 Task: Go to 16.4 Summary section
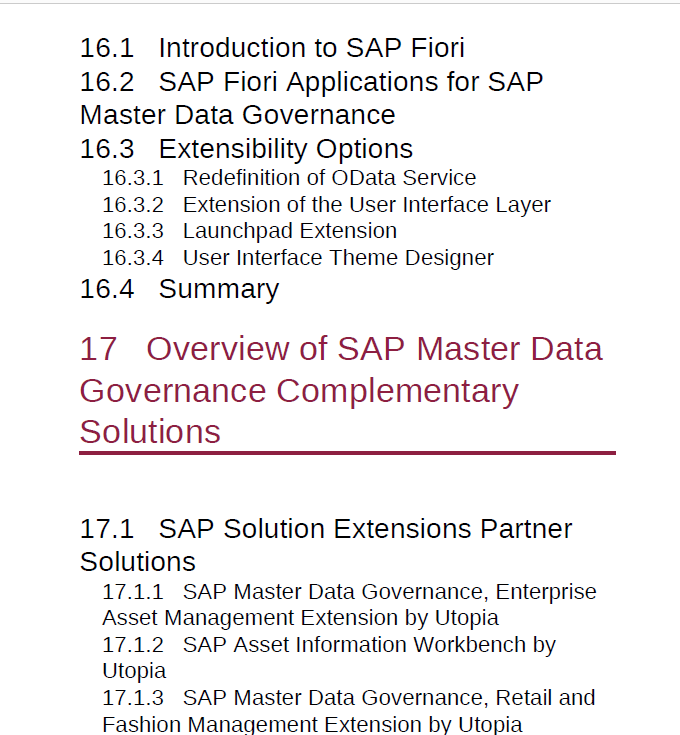[179, 289]
